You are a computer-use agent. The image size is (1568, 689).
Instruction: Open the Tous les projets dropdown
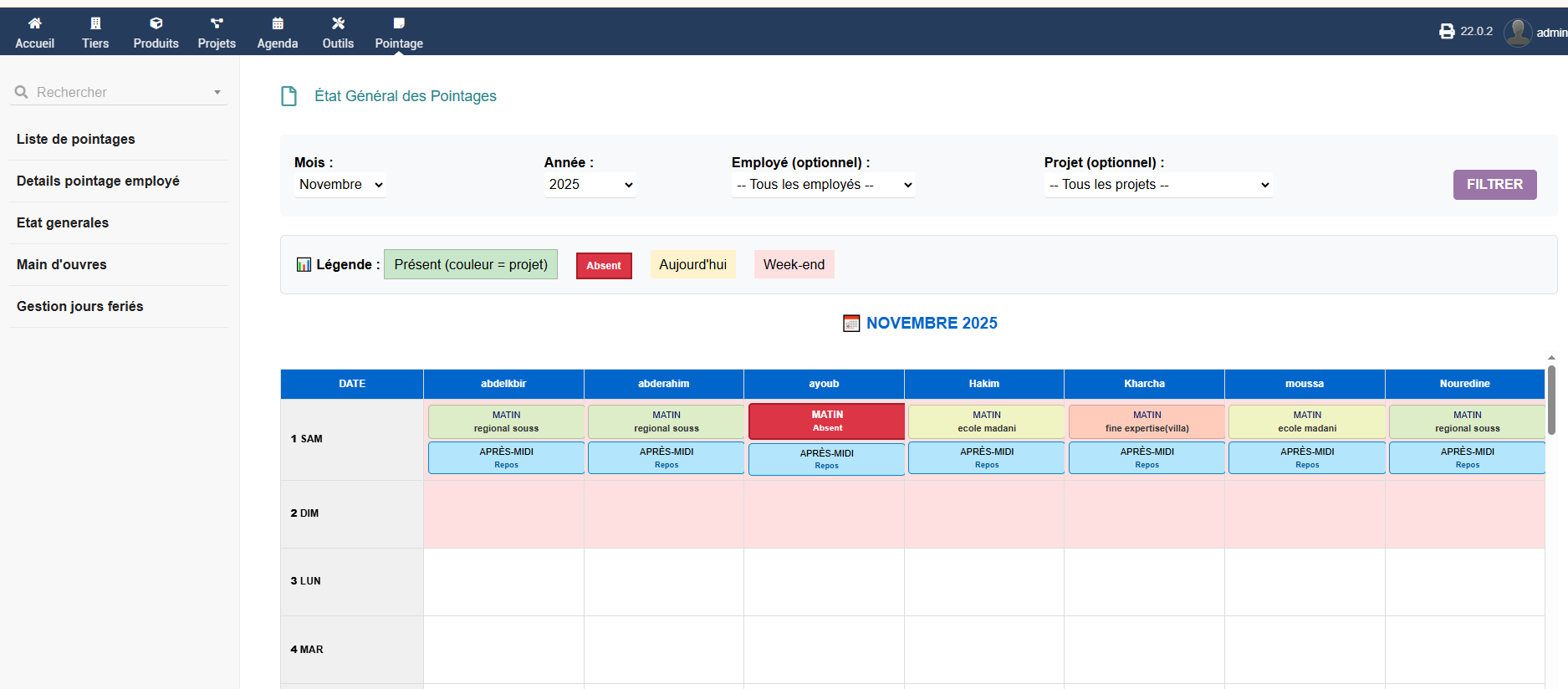[x=1158, y=185]
